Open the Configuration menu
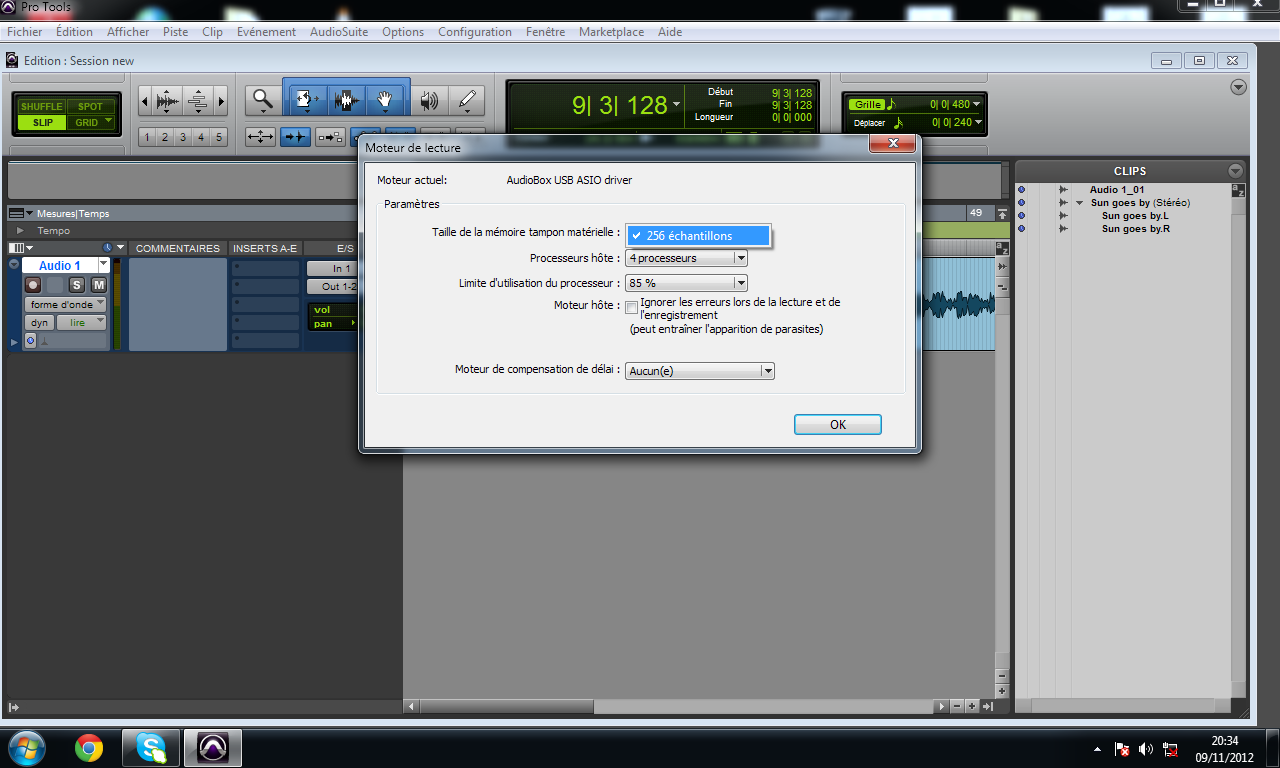Screen dimensions: 1280x768 point(474,32)
